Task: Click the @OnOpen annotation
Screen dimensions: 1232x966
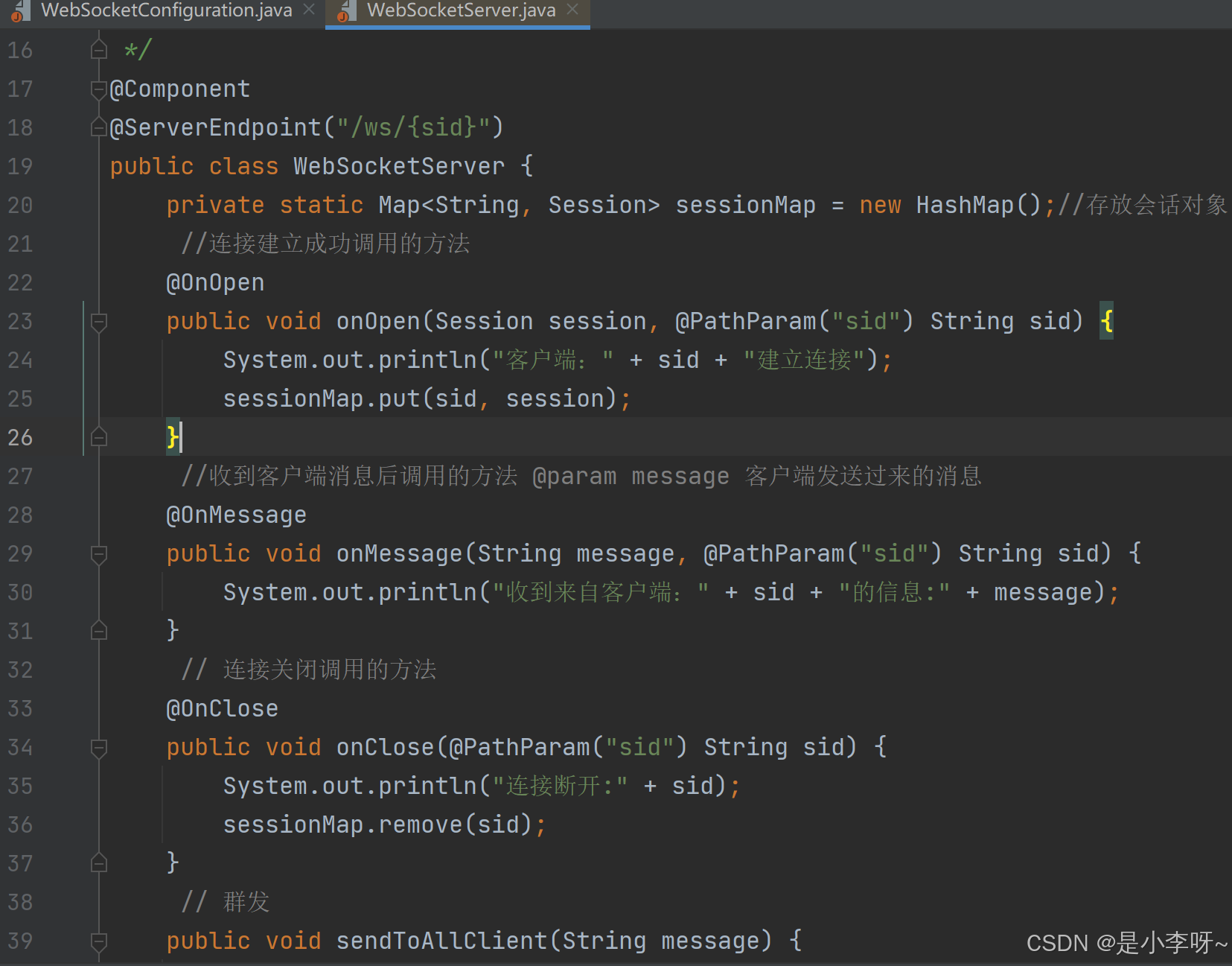Action: [215, 282]
